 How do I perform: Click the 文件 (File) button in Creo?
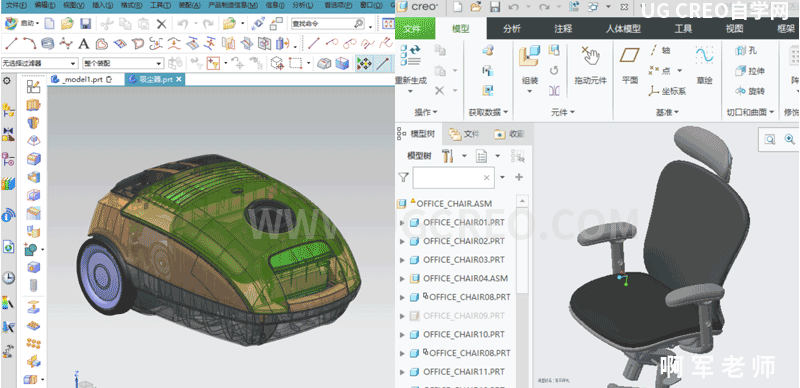tap(415, 29)
